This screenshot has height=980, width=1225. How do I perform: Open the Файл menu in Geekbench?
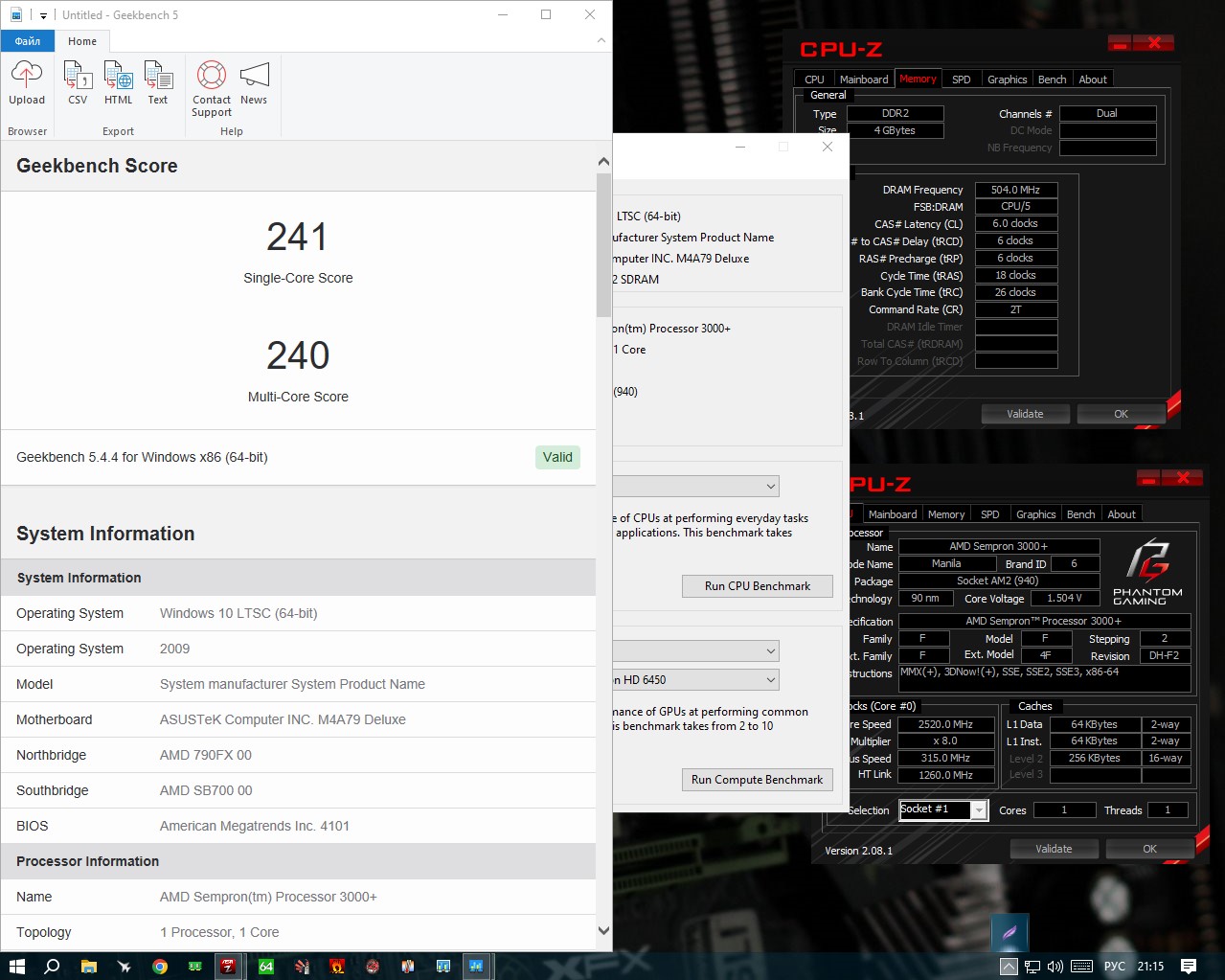pos(28,41)
